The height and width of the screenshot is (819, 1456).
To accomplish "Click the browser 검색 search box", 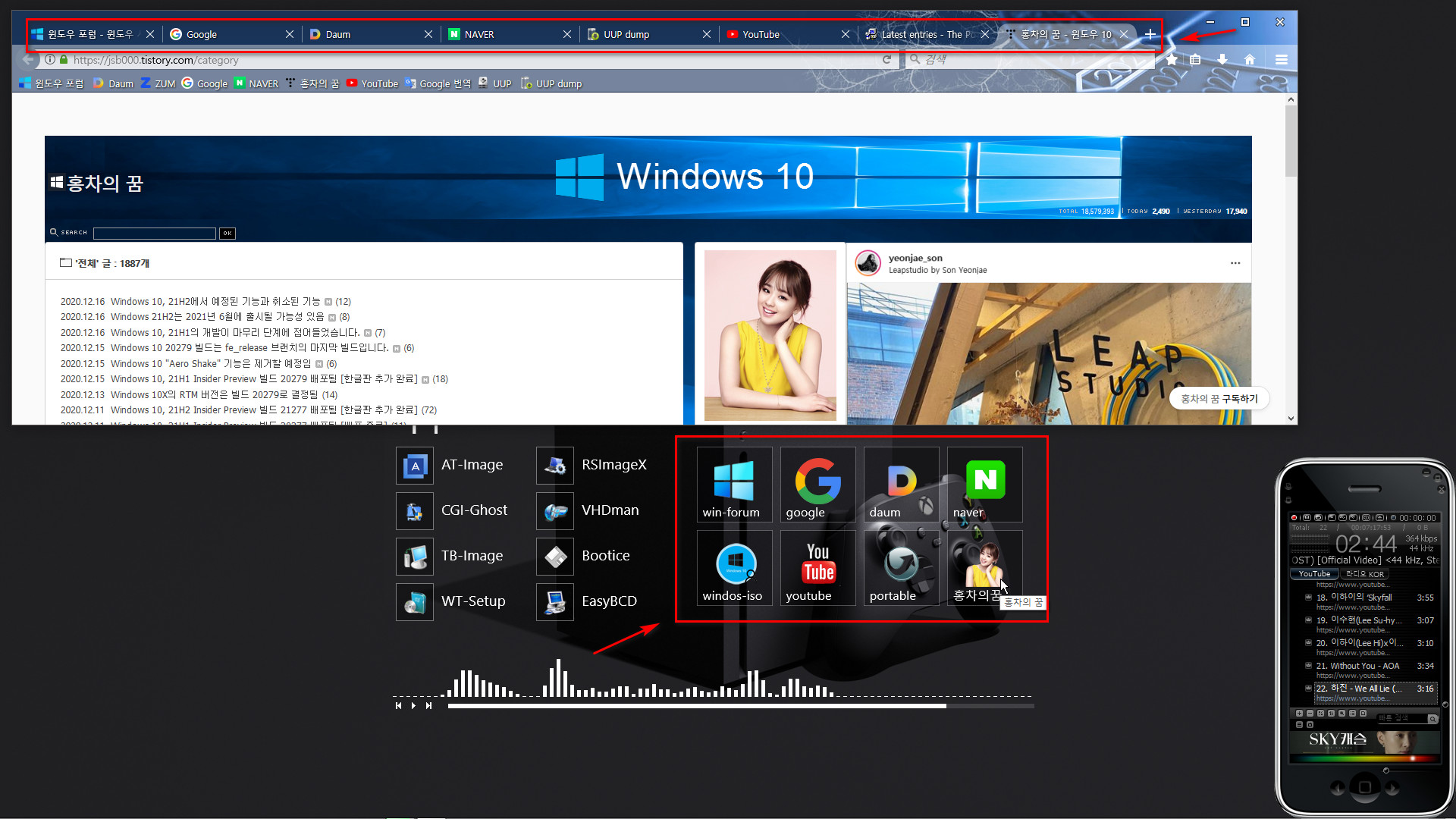I will pyautogui.click(x=1030, y=59).
